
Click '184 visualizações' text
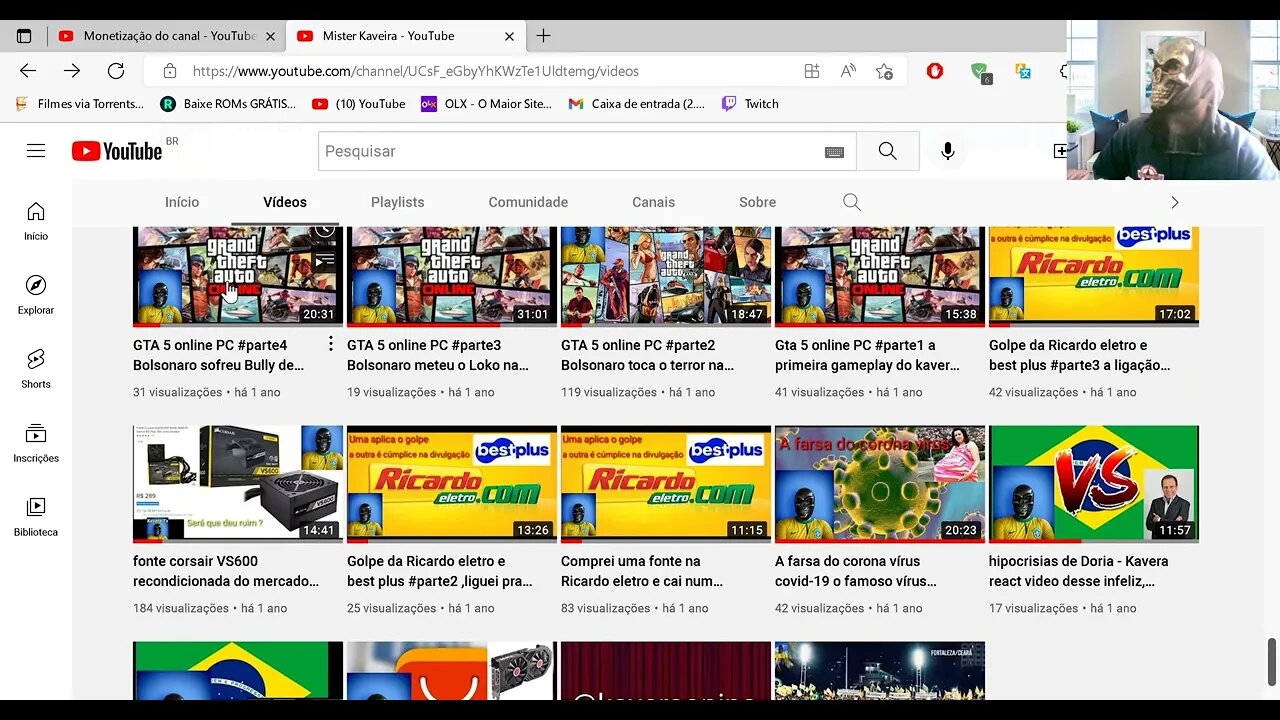[181, 608]
